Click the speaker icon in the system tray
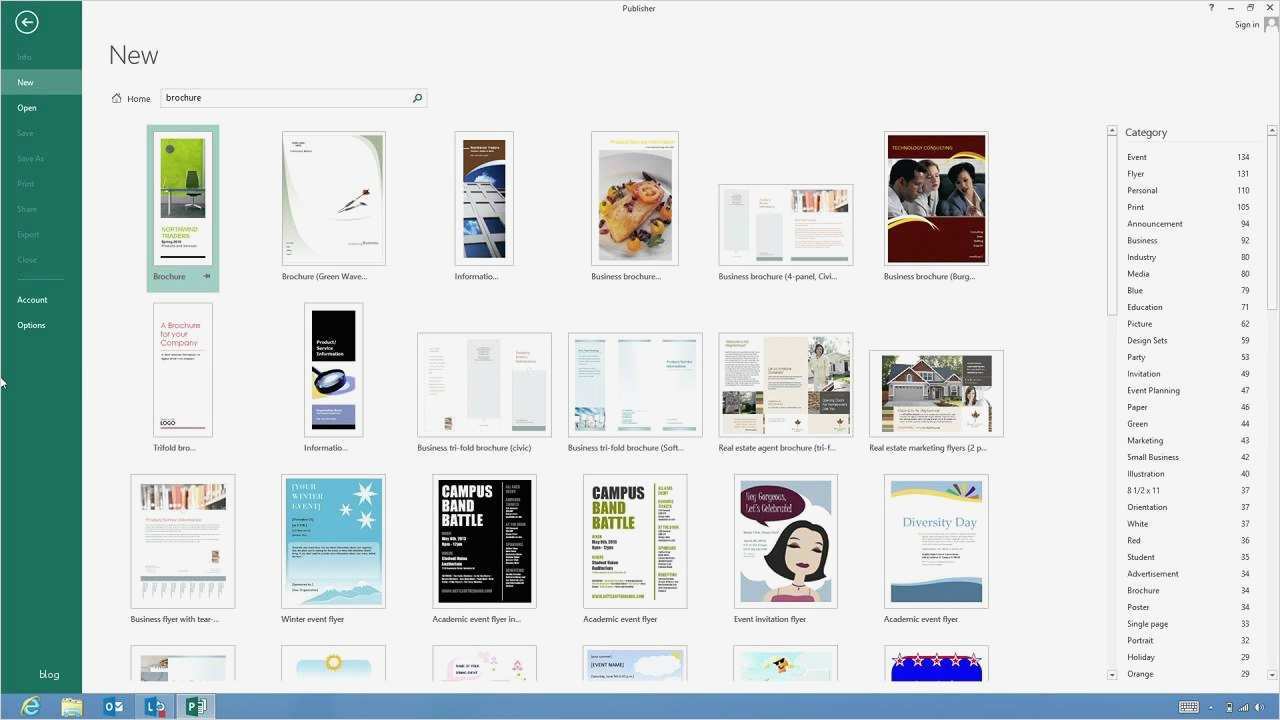The image size is (1280, 720). [x=1258, y=706]
